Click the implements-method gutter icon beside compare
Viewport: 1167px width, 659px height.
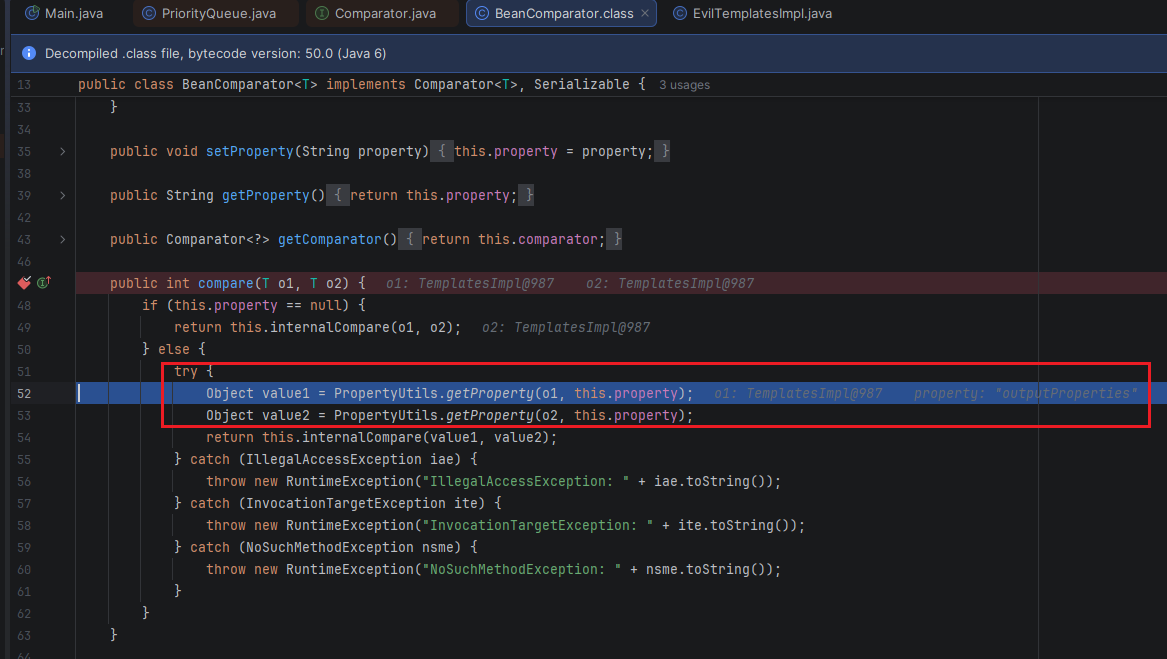click(43, 283)
